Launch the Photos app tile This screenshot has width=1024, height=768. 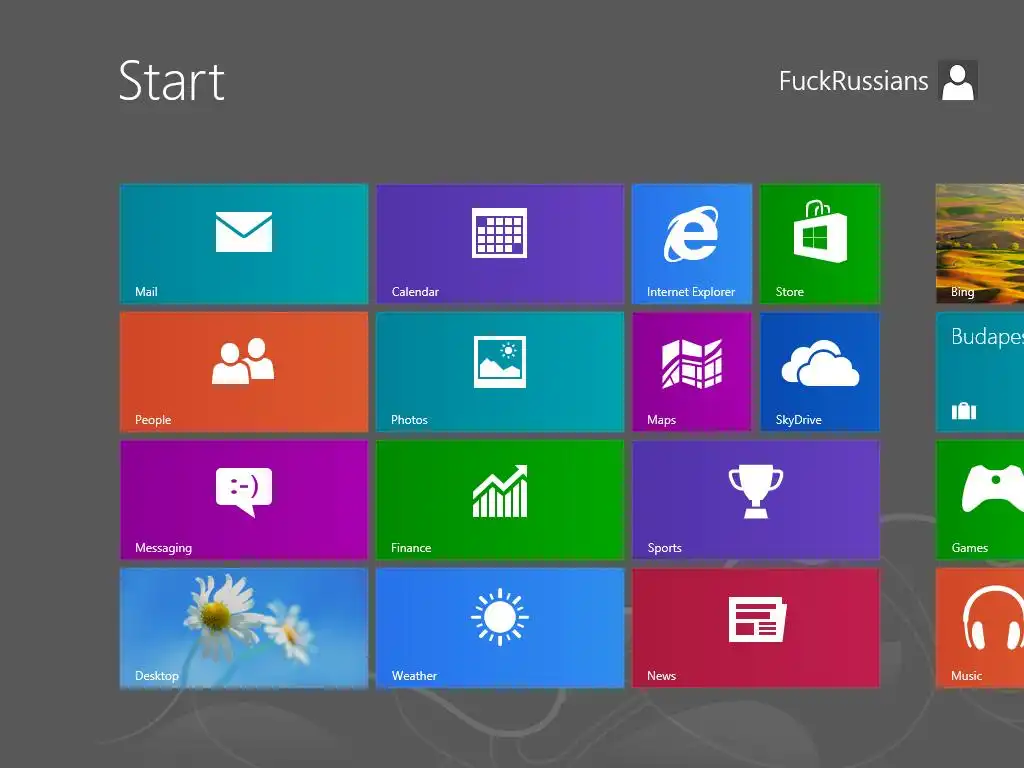point(500,372)
